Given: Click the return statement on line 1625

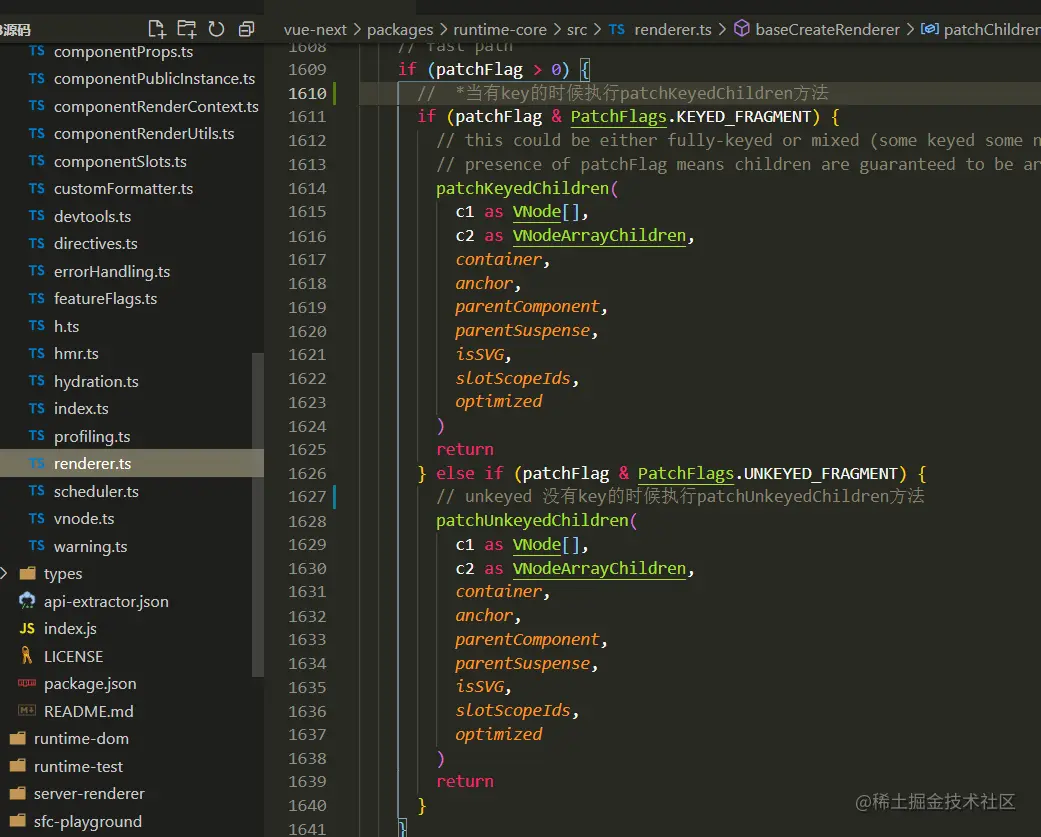Looking at the screenshot, I should pyautogui.click(x=465, y=449).
